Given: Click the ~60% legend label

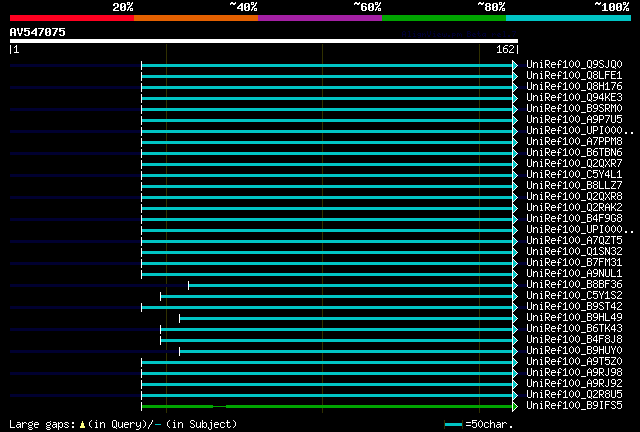Looking at the screenshot, I should coord(367,7).
